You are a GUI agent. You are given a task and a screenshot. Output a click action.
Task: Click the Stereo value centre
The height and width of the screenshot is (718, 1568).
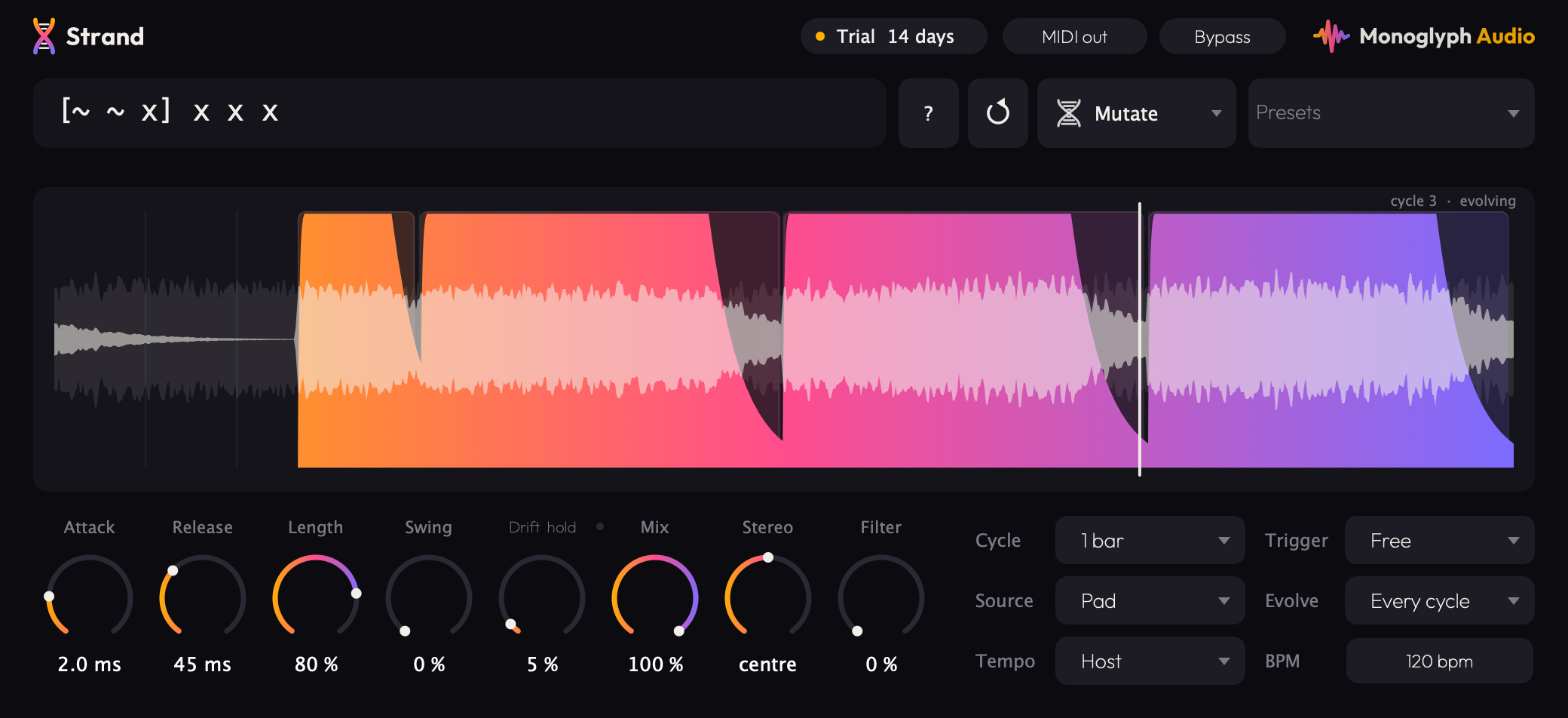767,664
